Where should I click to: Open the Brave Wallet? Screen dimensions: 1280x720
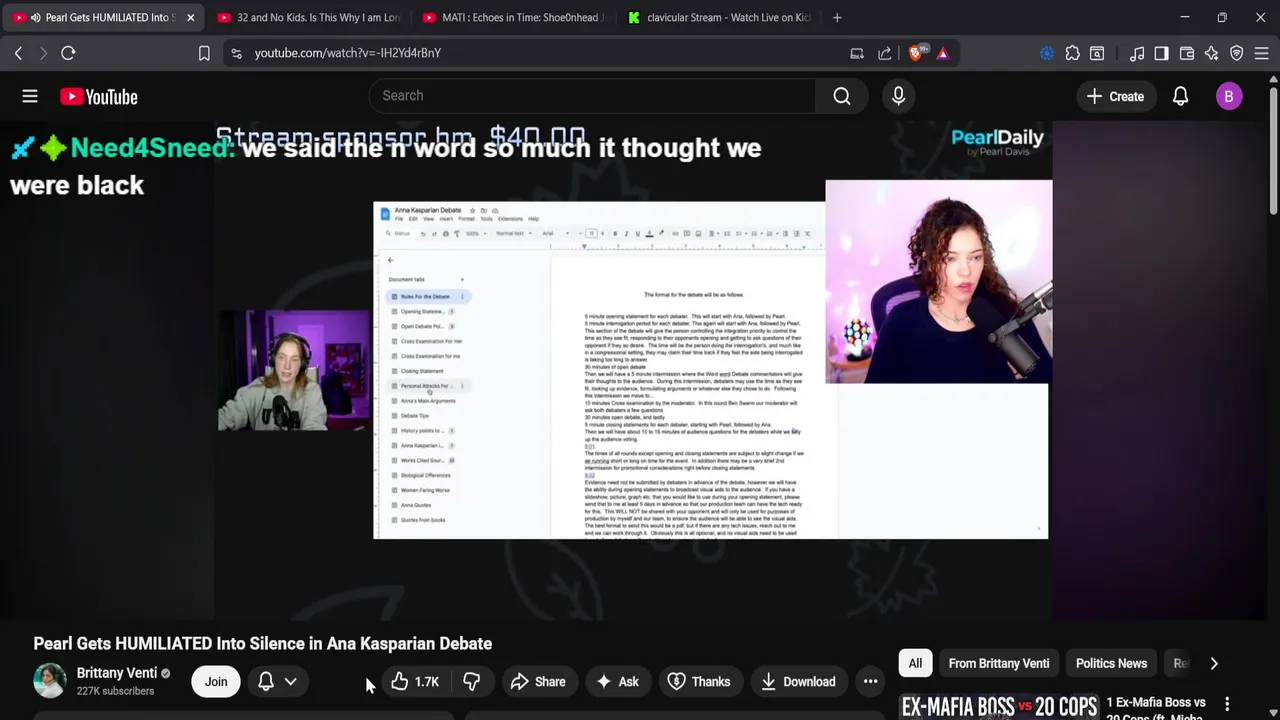click(1187, 53)
